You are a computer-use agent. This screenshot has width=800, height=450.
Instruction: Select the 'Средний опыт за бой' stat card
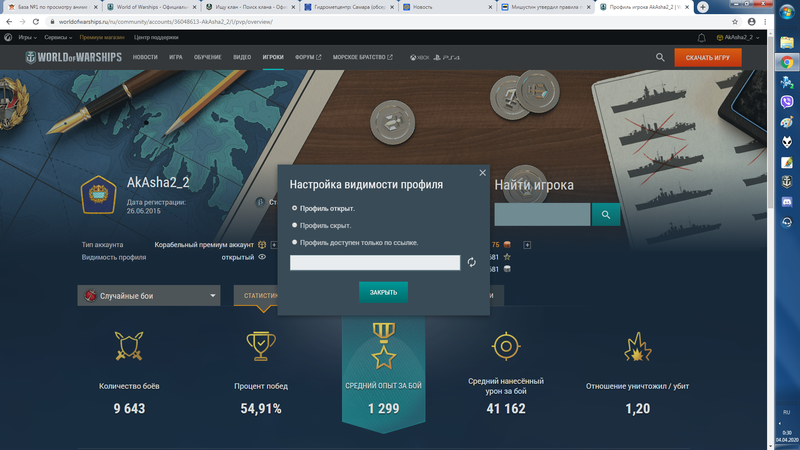coord(383,374)
